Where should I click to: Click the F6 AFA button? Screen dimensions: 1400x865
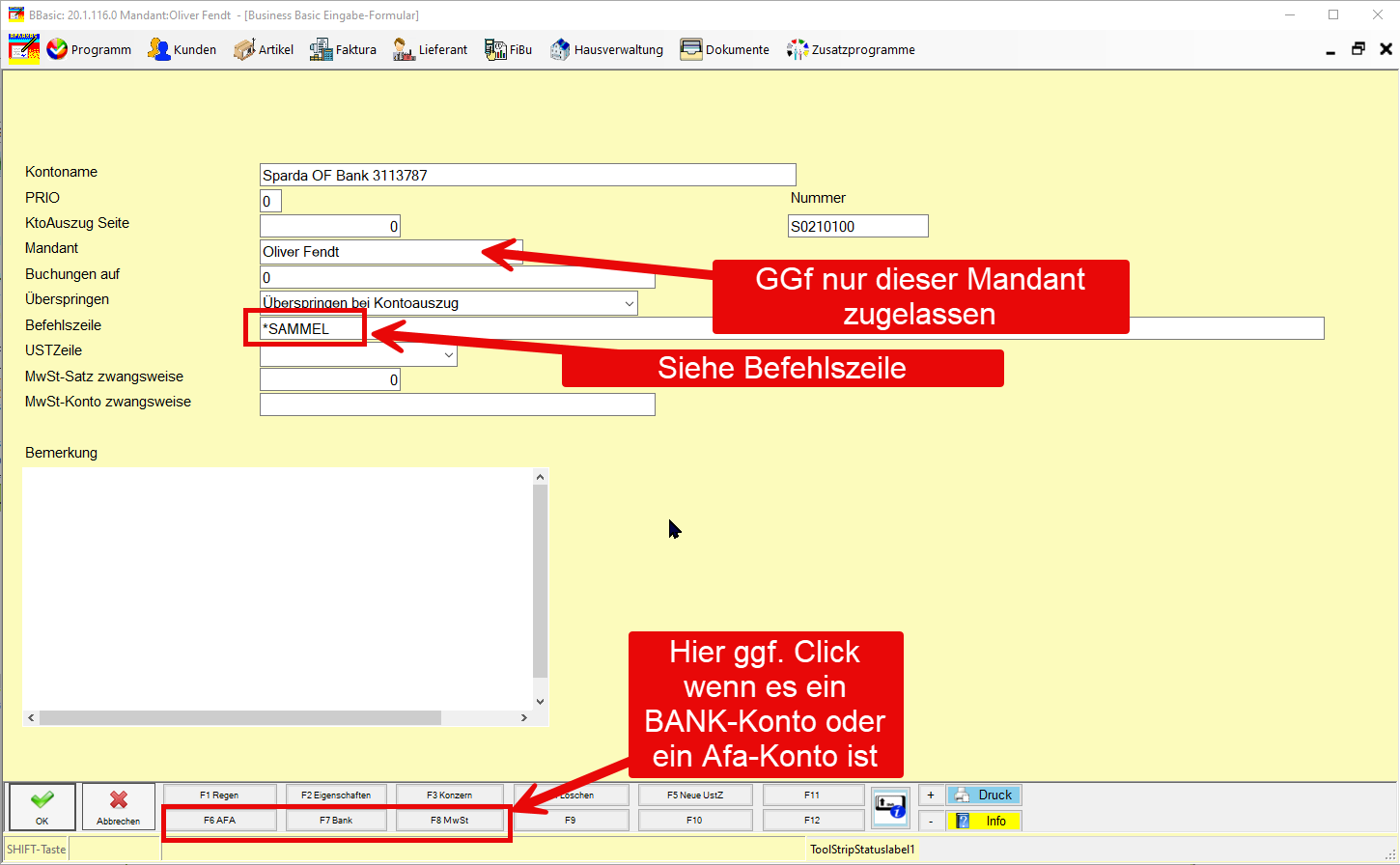219,821
